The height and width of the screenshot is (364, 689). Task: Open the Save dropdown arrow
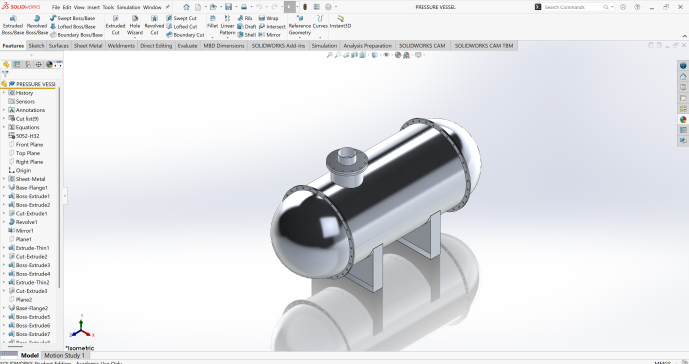coord(236,7)
